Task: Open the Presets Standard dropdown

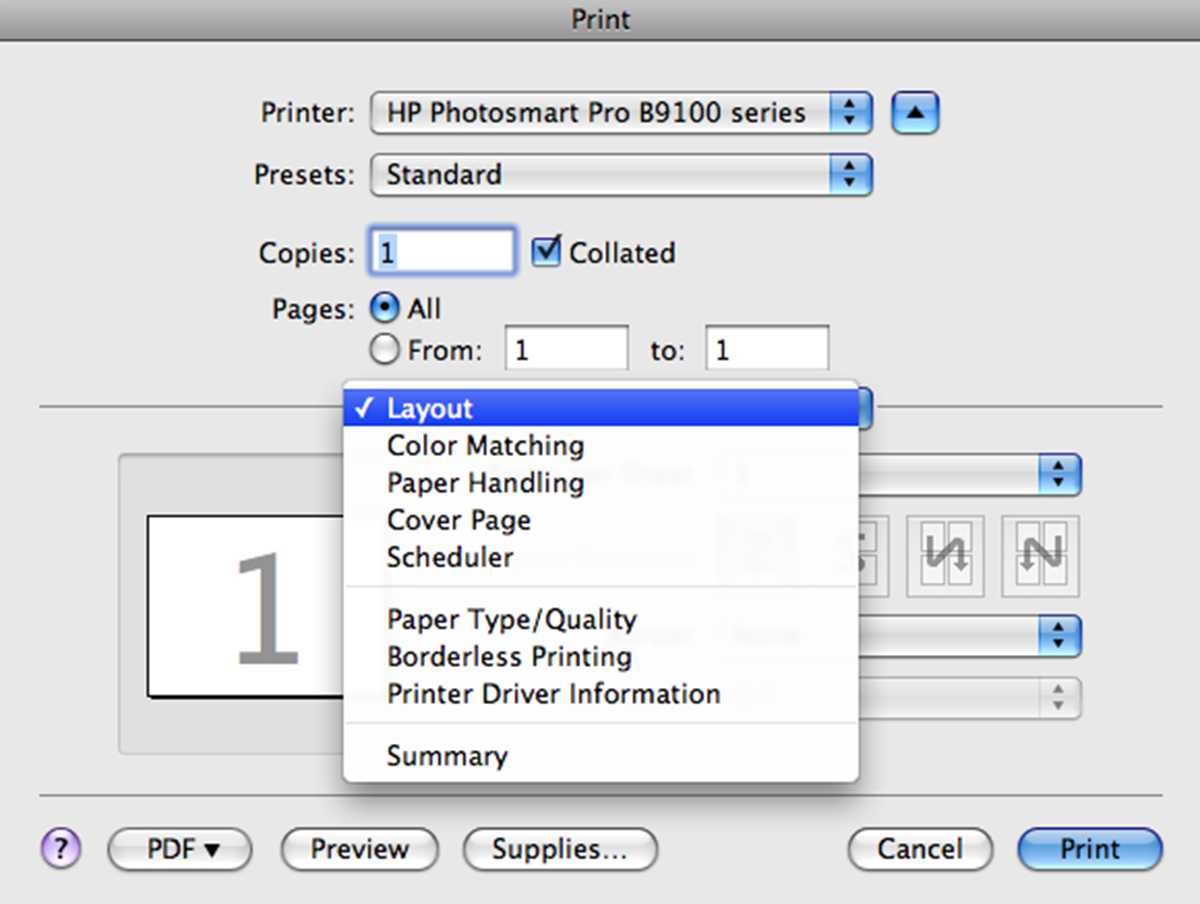Action: [621, 175]
